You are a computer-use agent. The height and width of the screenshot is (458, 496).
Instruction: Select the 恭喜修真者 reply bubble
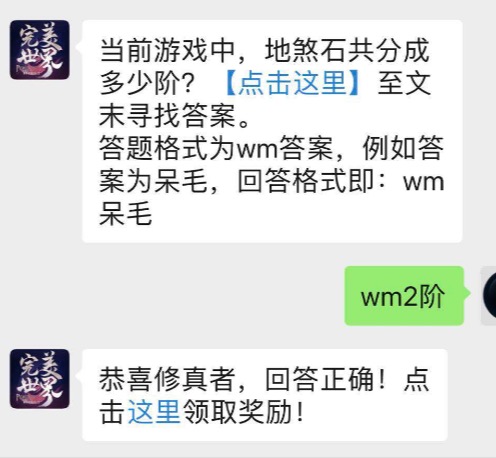click(265, 395)
